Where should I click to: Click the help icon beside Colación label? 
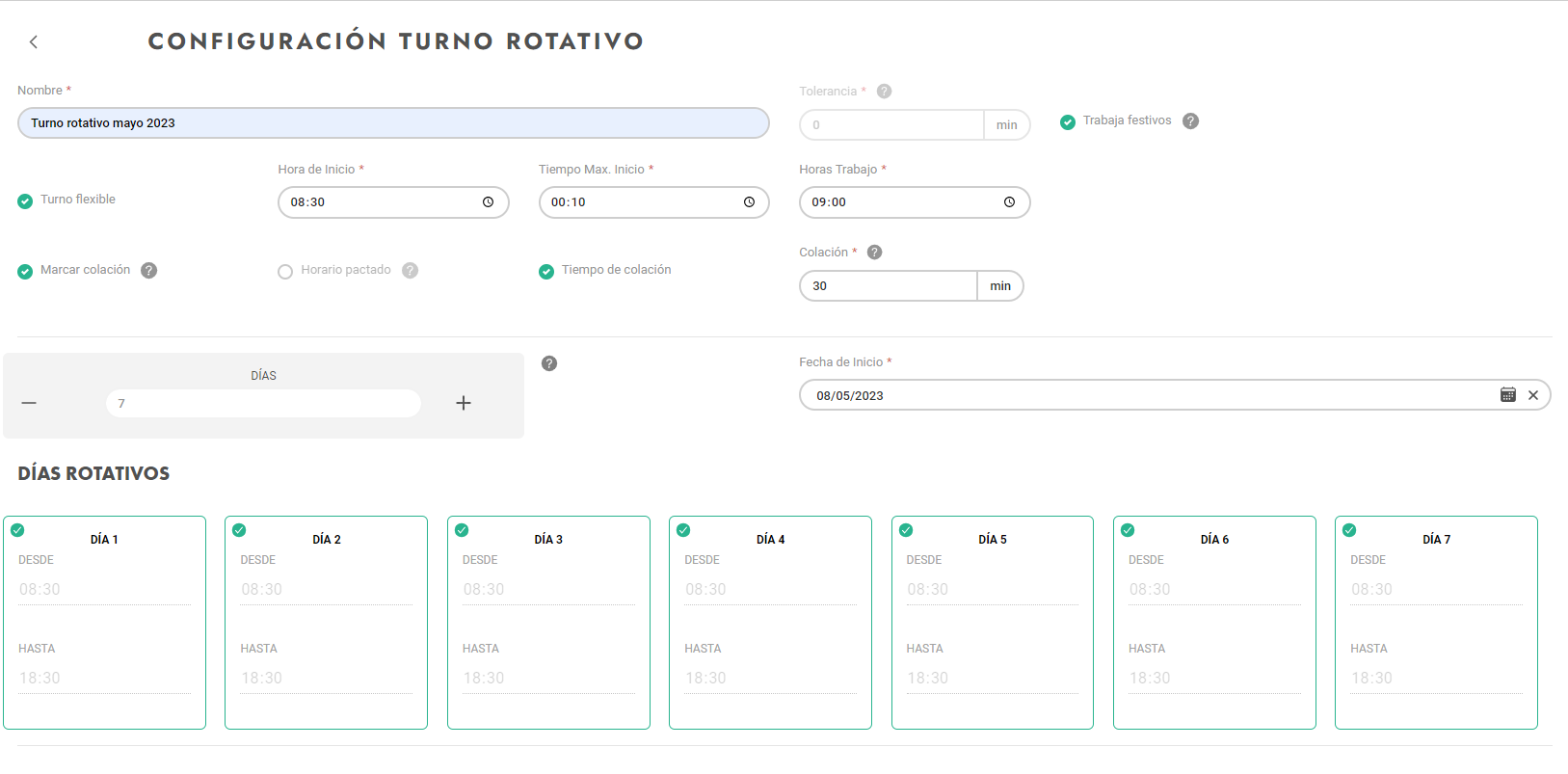pos(874,253)
